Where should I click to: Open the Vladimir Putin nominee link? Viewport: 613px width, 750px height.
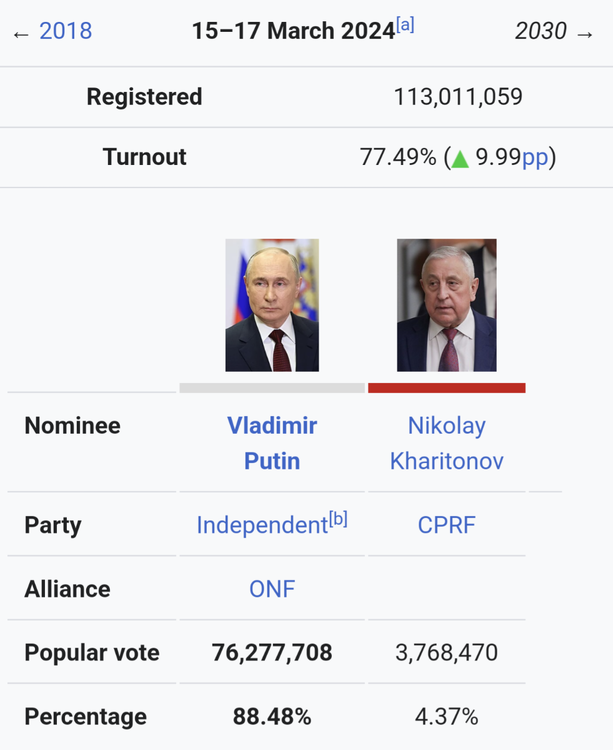point(272,443)
